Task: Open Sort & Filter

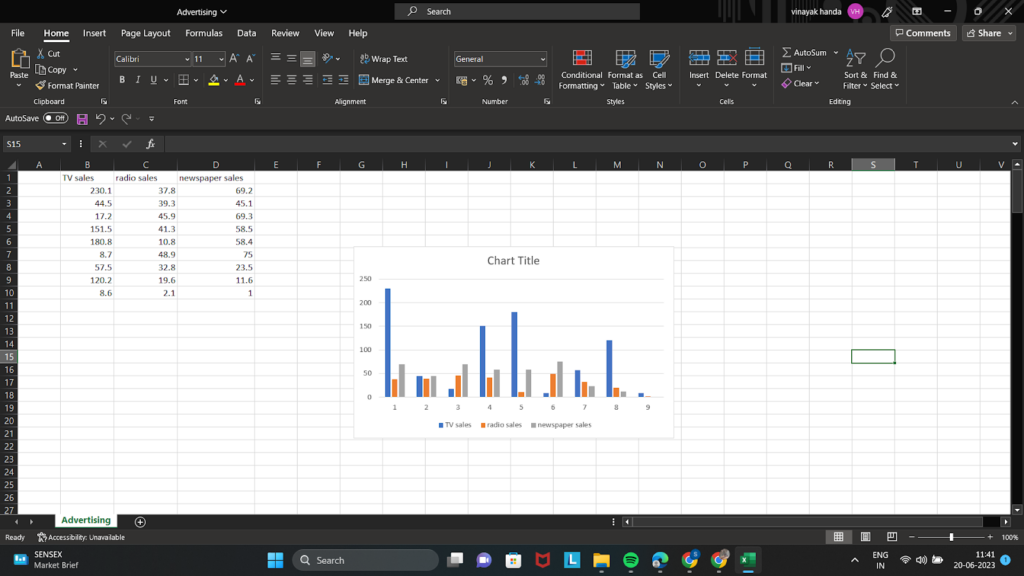Action: [855, 69]
